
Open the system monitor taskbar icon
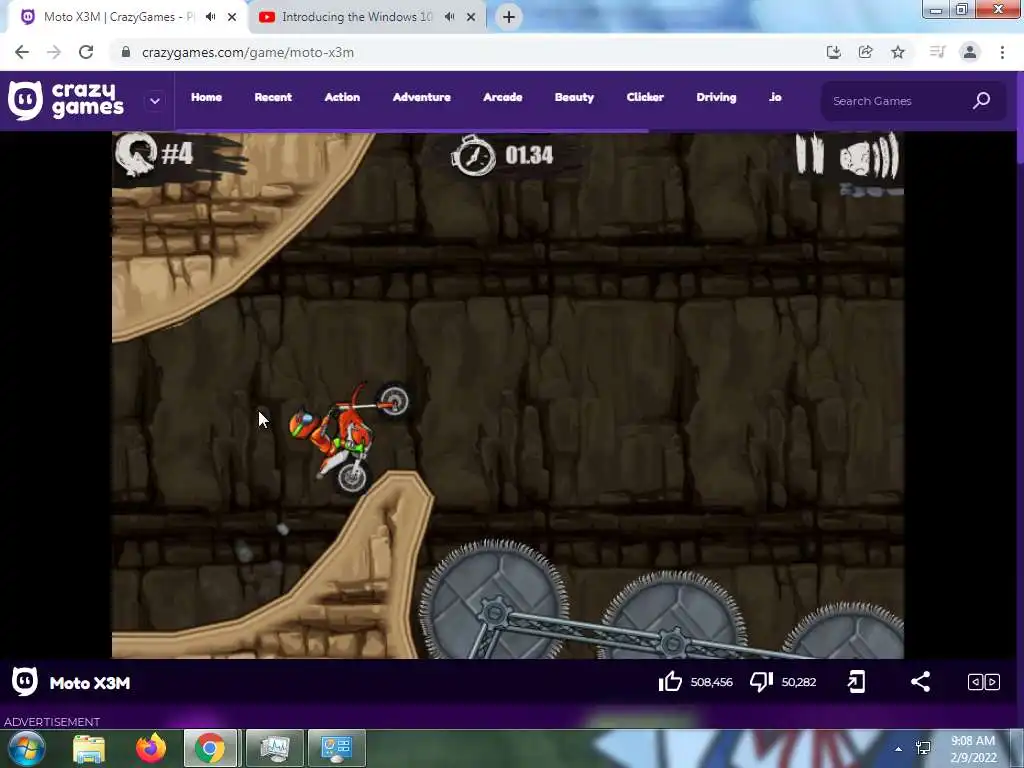click(274, 748)
